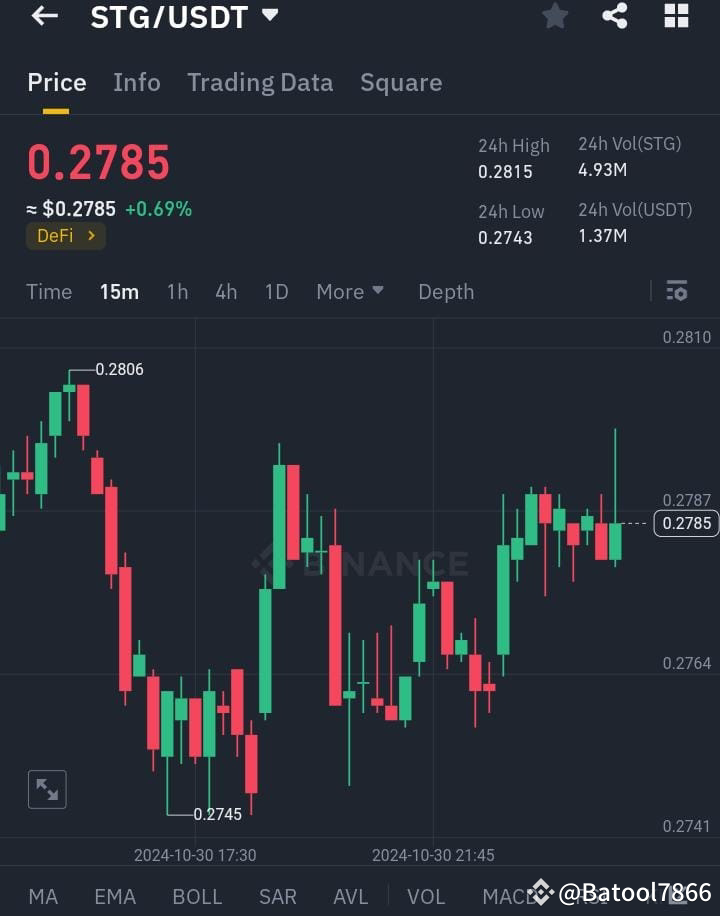
Task: Click the fullscreen expand icon on the chart
Action: coord(47,789)
